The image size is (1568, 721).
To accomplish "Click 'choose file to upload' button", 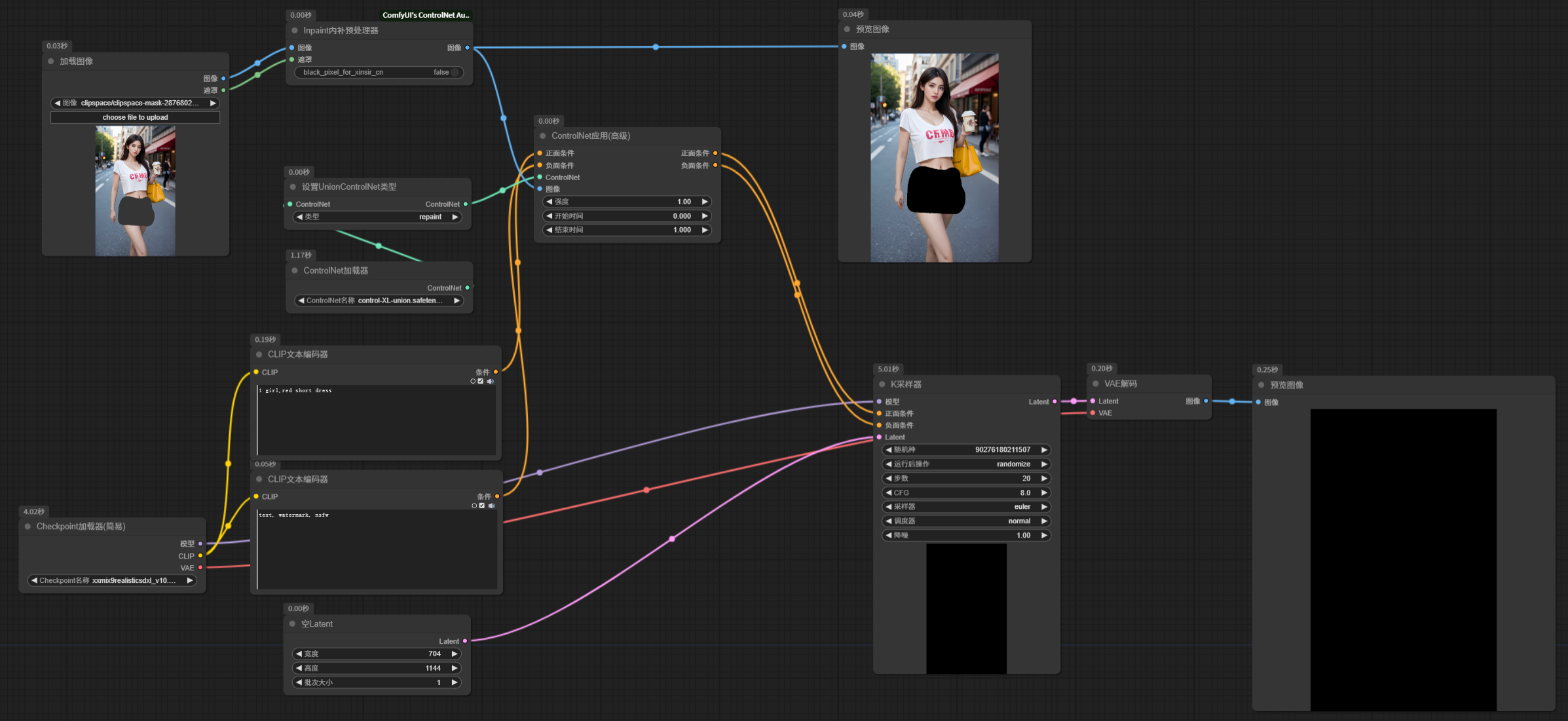I will click(135, 117).
